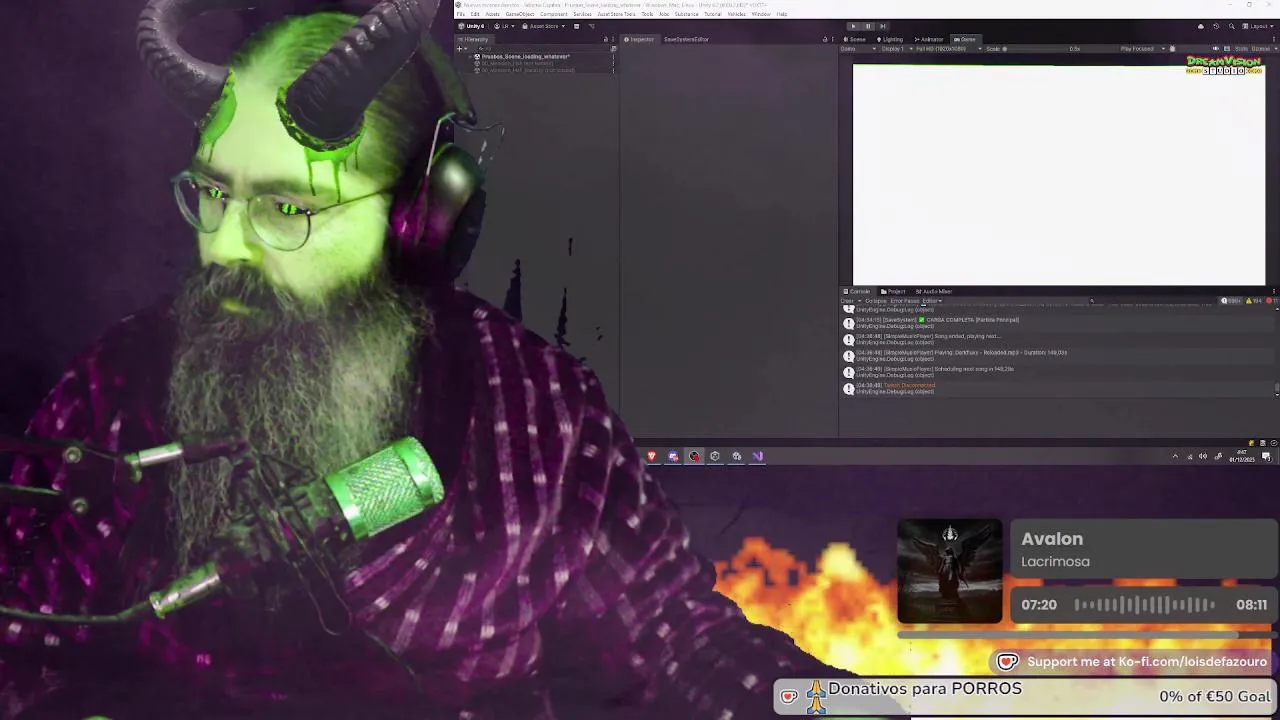Switch to the Scene tab

[856, 39]
